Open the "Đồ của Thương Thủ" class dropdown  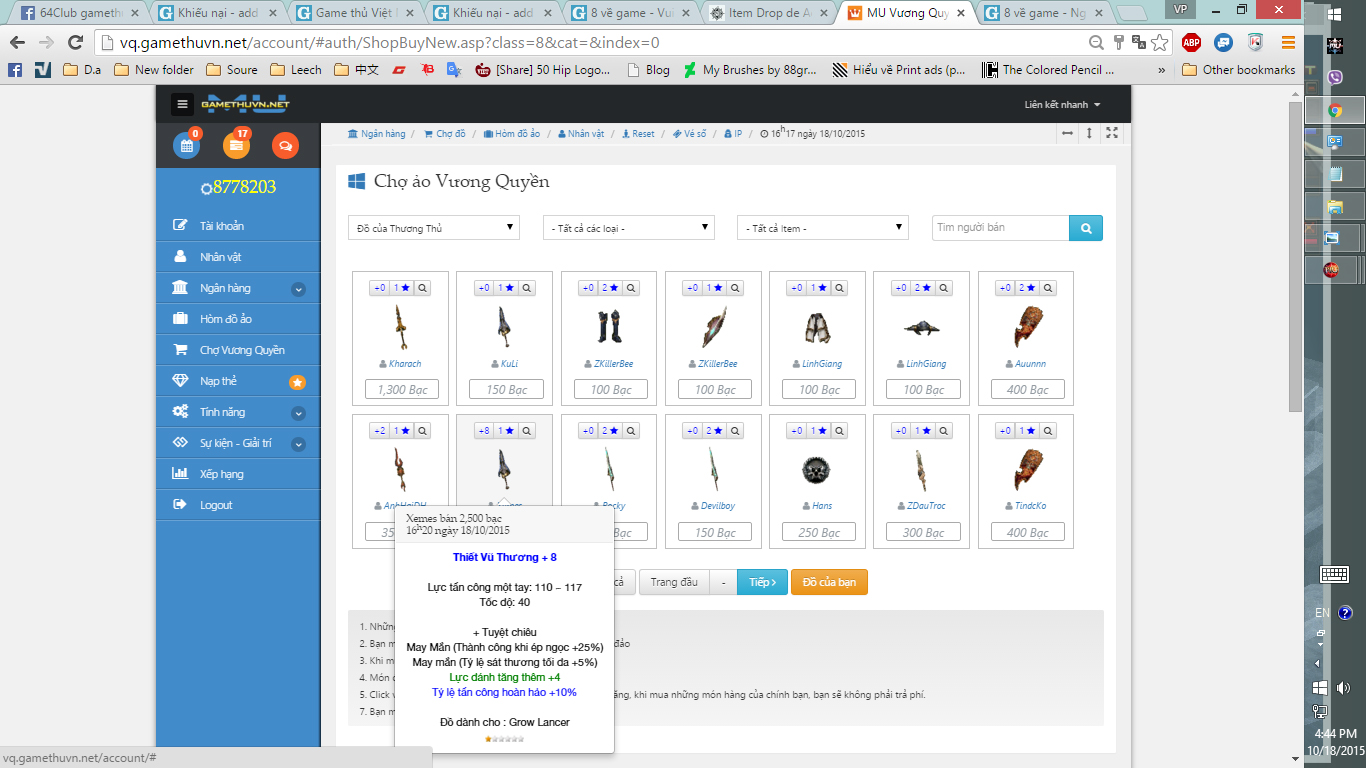pos(433,228)
